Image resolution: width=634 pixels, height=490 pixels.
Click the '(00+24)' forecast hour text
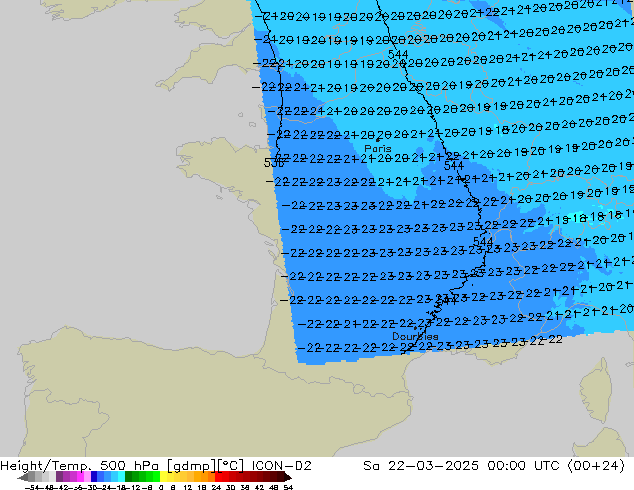[596, 466]
